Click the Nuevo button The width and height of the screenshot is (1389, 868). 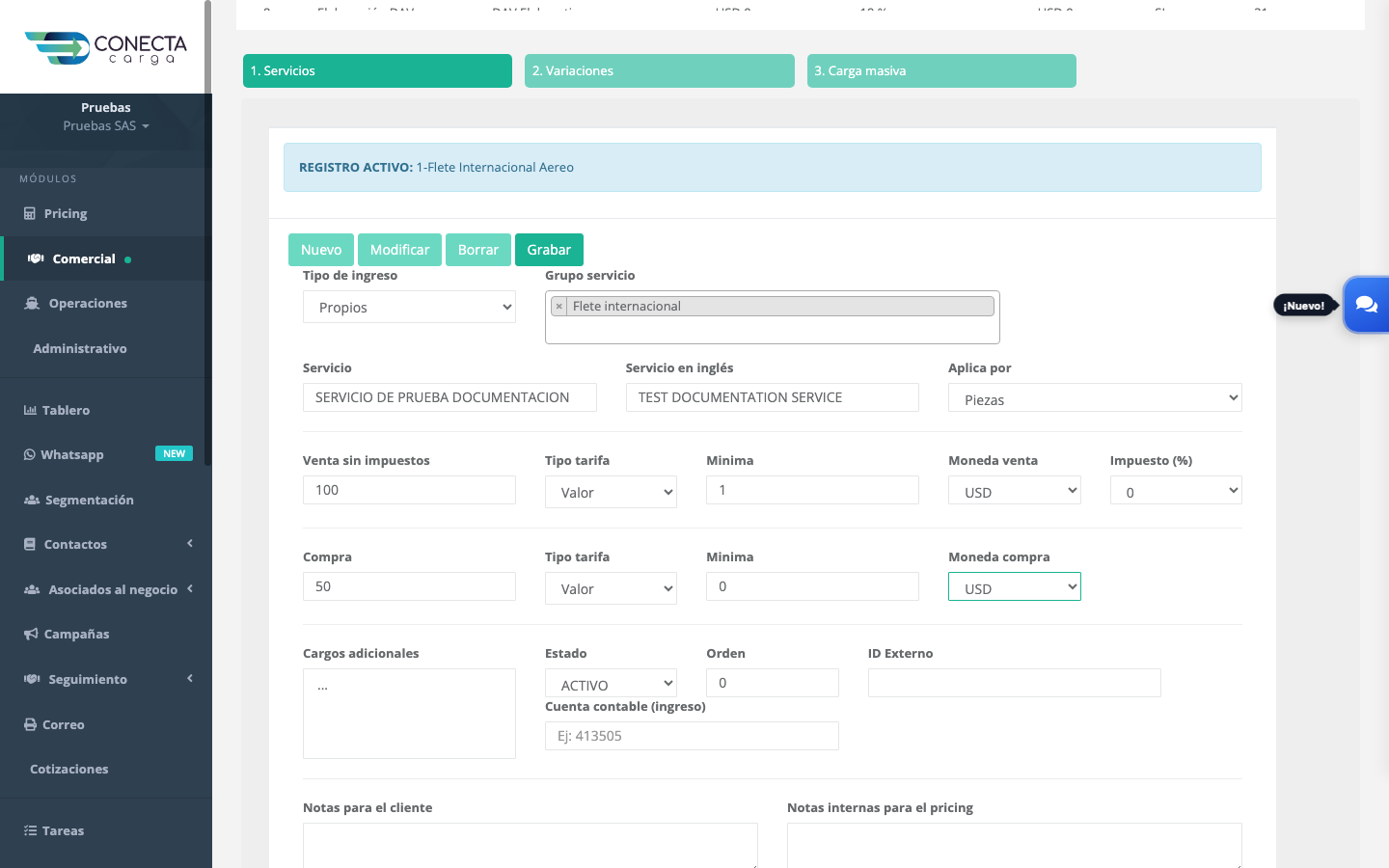(321, 250)
